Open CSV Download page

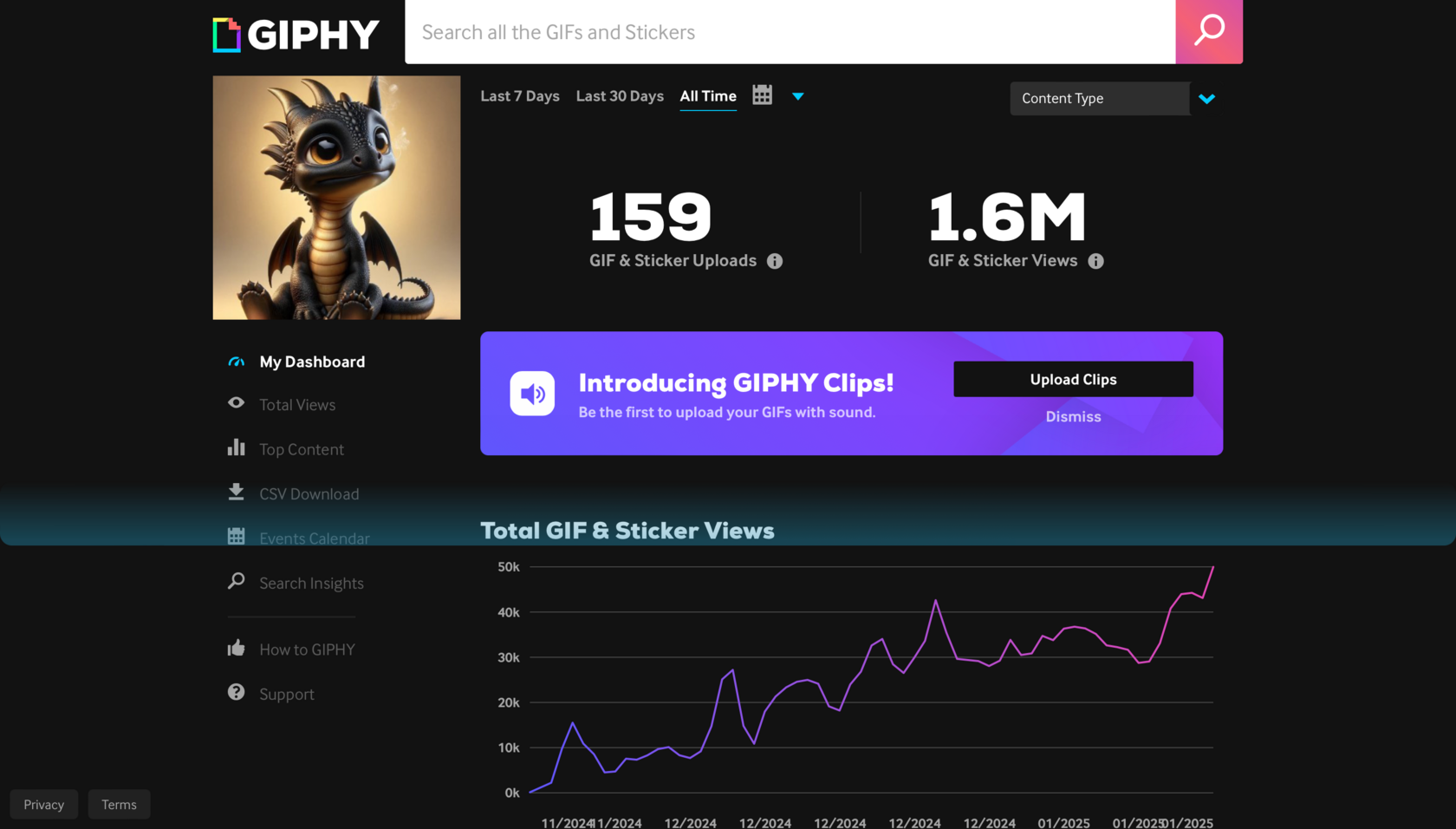pos(309,494)
